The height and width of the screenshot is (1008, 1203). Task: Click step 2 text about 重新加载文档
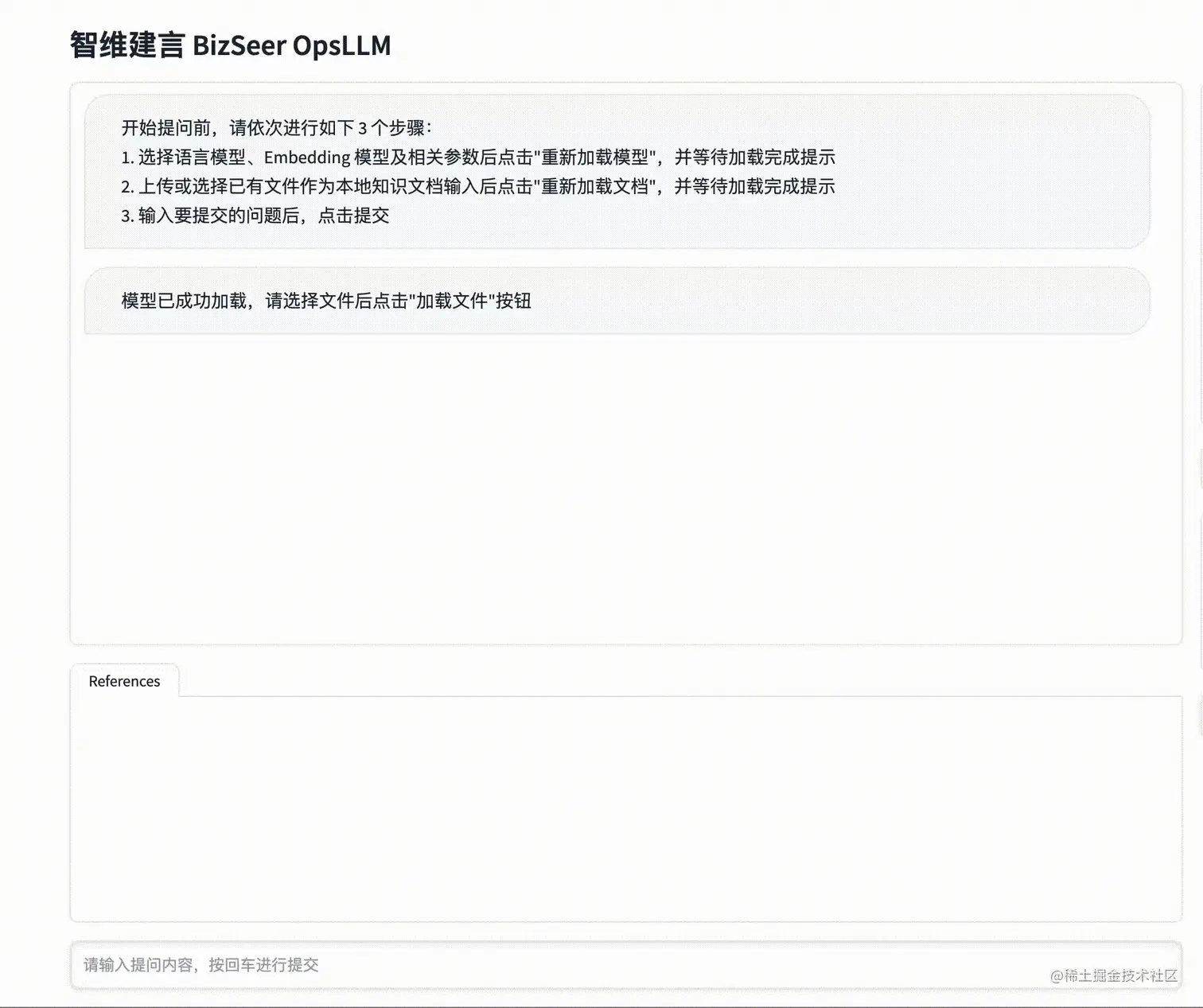coord(478,186)
